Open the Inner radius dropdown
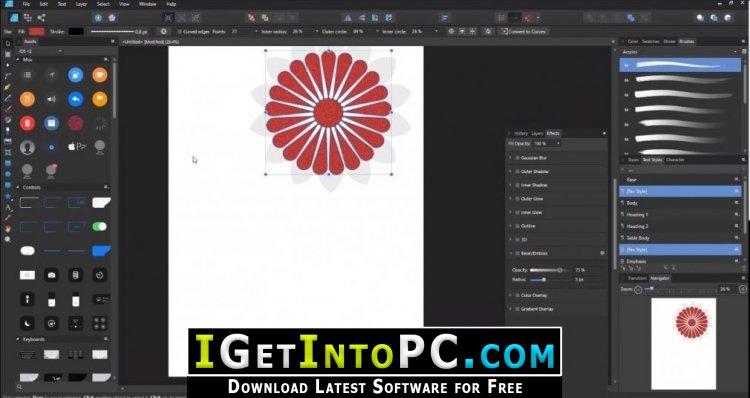This screenshot has height=398, width=750. click(316, 32)
